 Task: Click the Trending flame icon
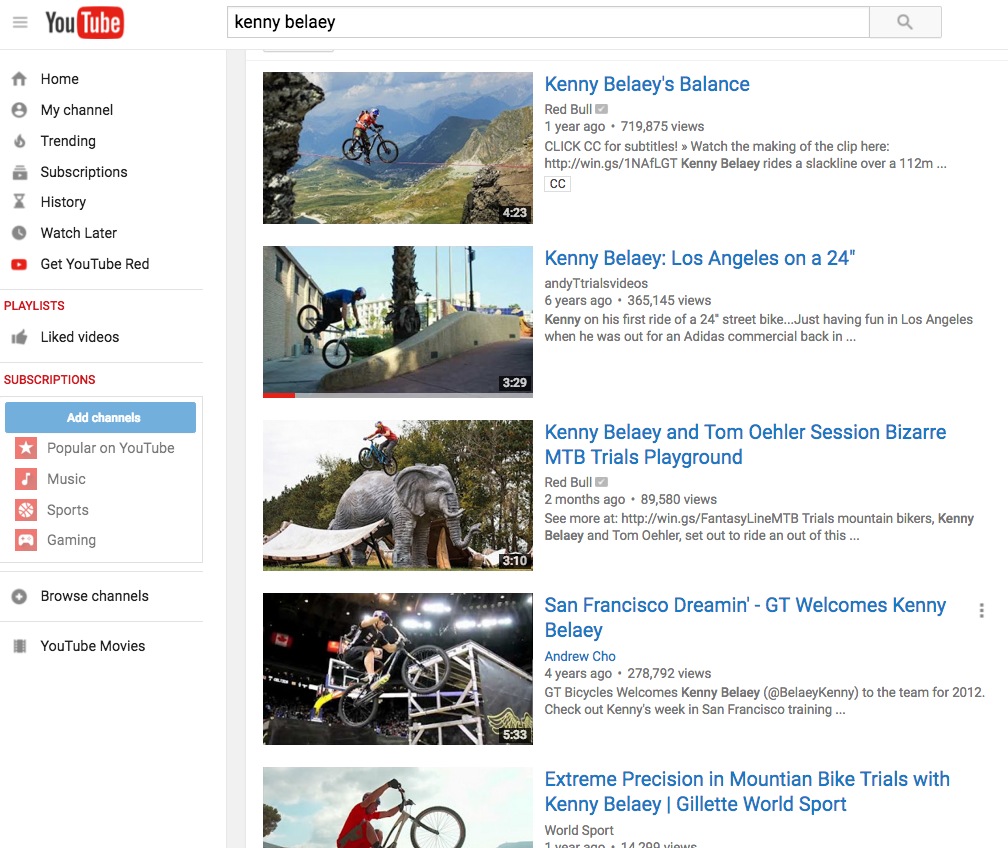(19, 141)
